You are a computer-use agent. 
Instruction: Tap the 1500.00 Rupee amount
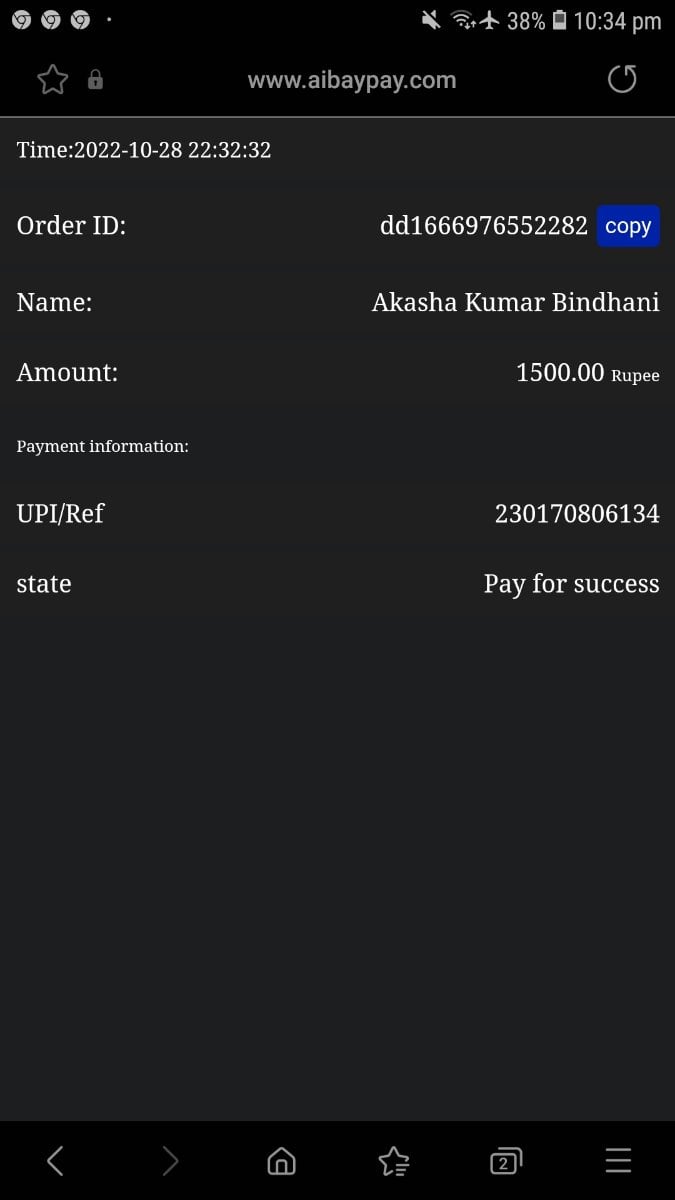pyautogui.click(x=587, y=373)
